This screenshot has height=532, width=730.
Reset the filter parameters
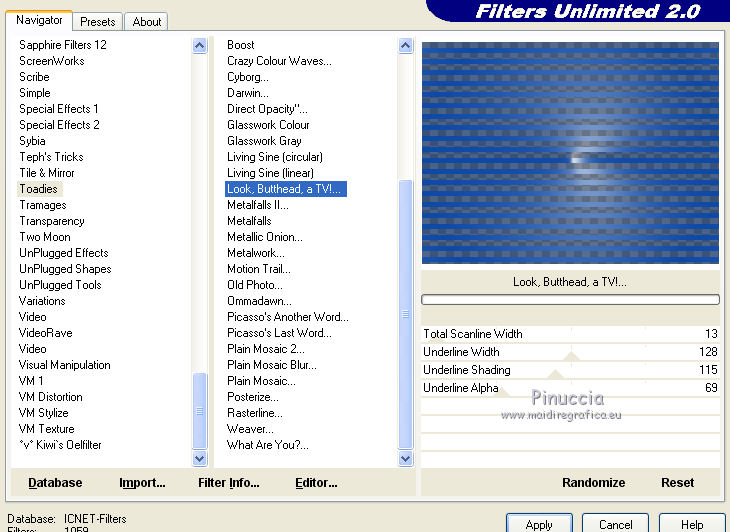coord(677,483)
